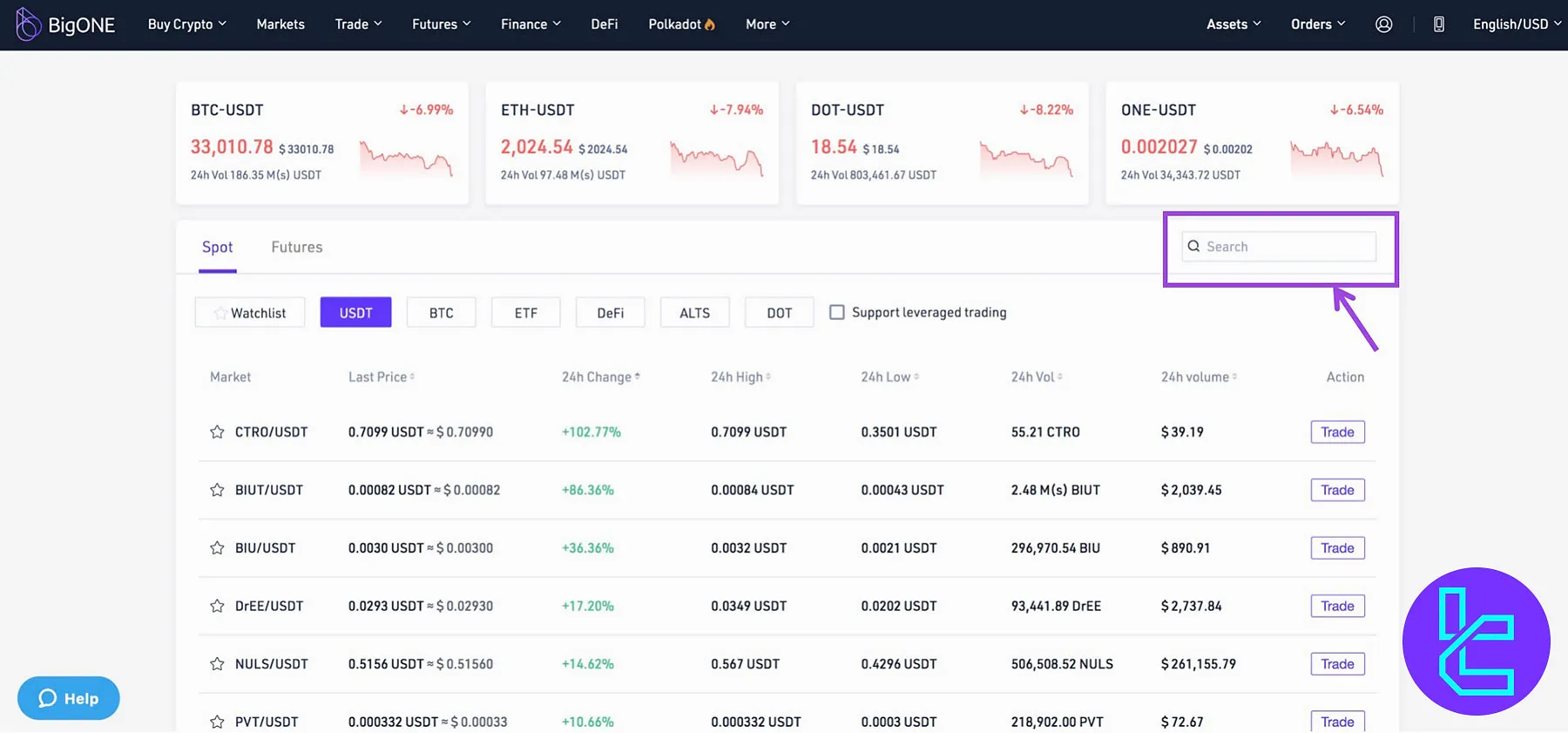1568x733 pixels.
Task: Open the Watchlist filter
Action: click(x=250, y=313)
